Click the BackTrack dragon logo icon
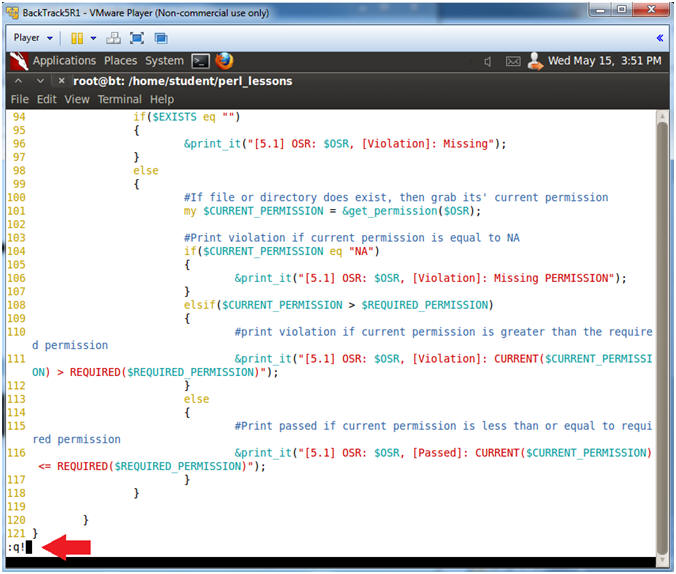Screen dimensions: 676x574 coord(19,61)
